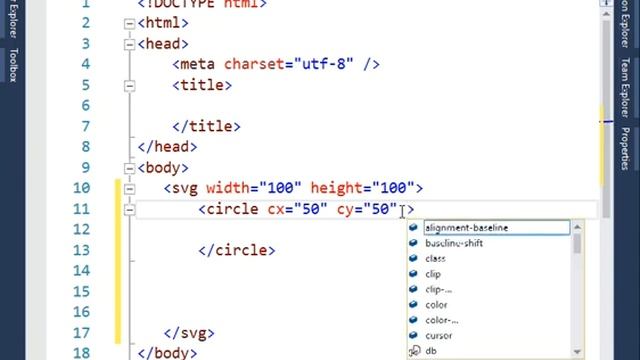The image size is (640, 360).
Task: Click the snippet icon beside db
Action: (x=414, y=351)
